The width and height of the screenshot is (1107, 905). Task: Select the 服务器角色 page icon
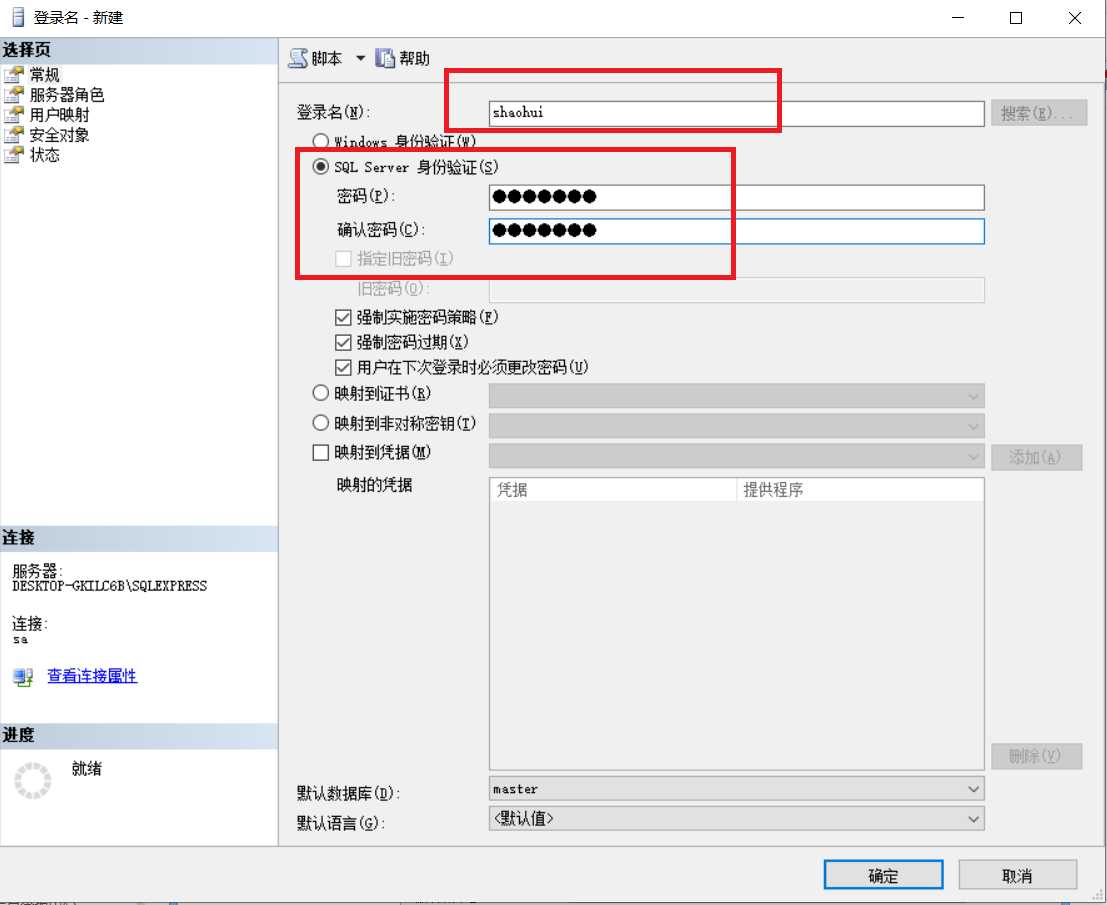point(13,95)
